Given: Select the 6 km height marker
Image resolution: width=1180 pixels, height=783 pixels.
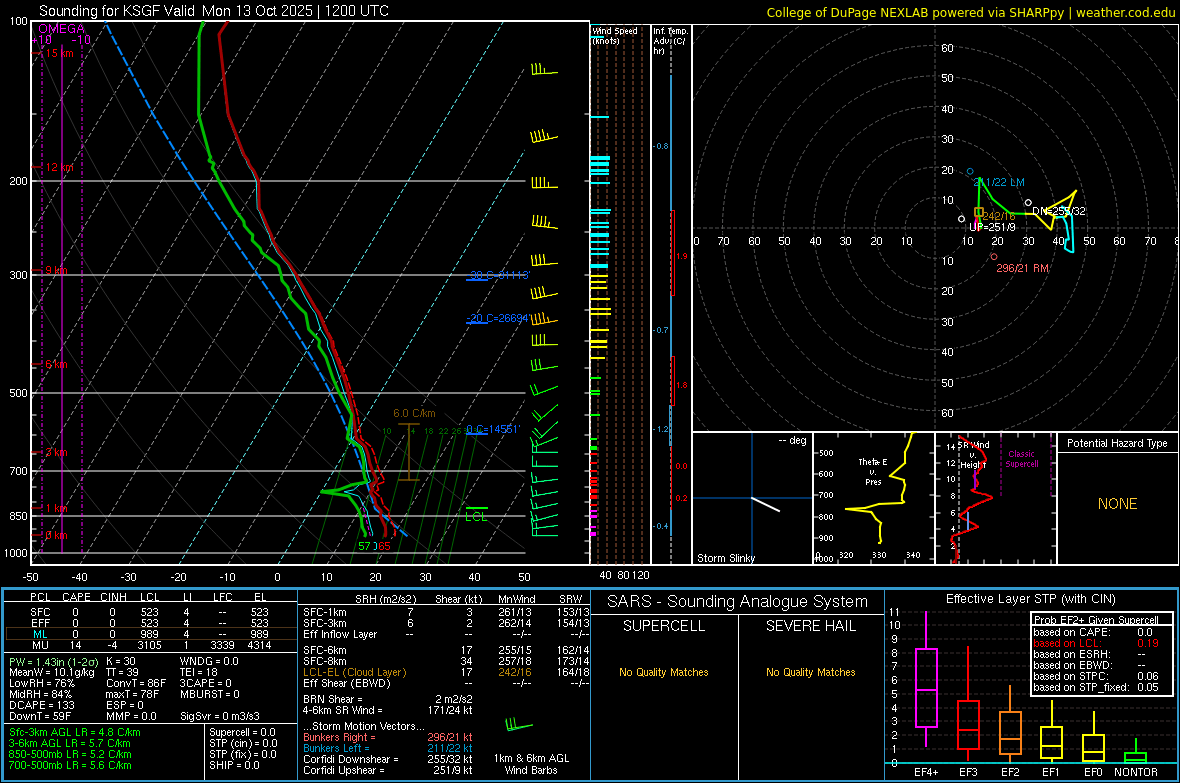Looking at the screenshot, I should [x=56, y=364].
